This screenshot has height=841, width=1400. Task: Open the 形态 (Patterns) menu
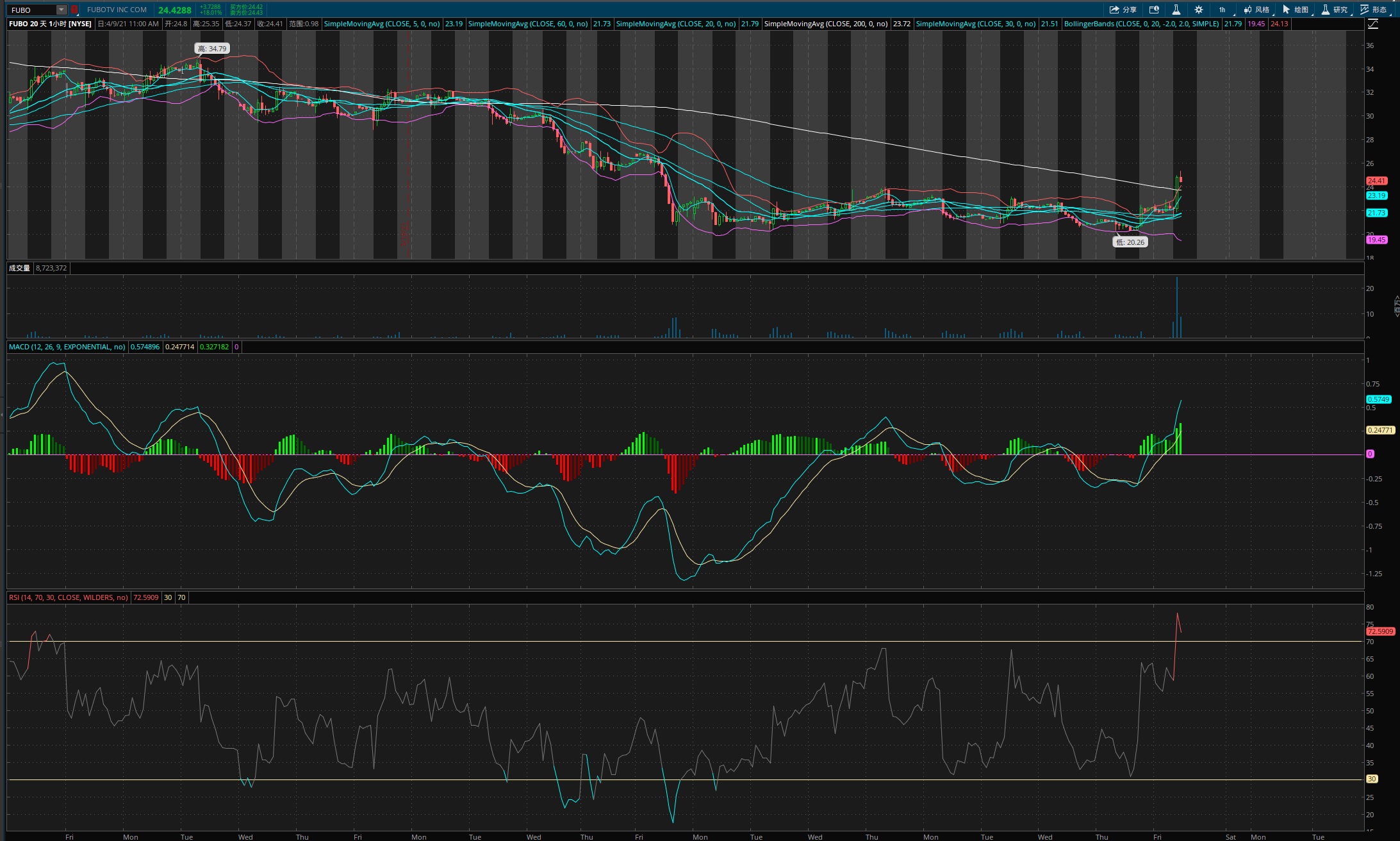coord(1374,10)
